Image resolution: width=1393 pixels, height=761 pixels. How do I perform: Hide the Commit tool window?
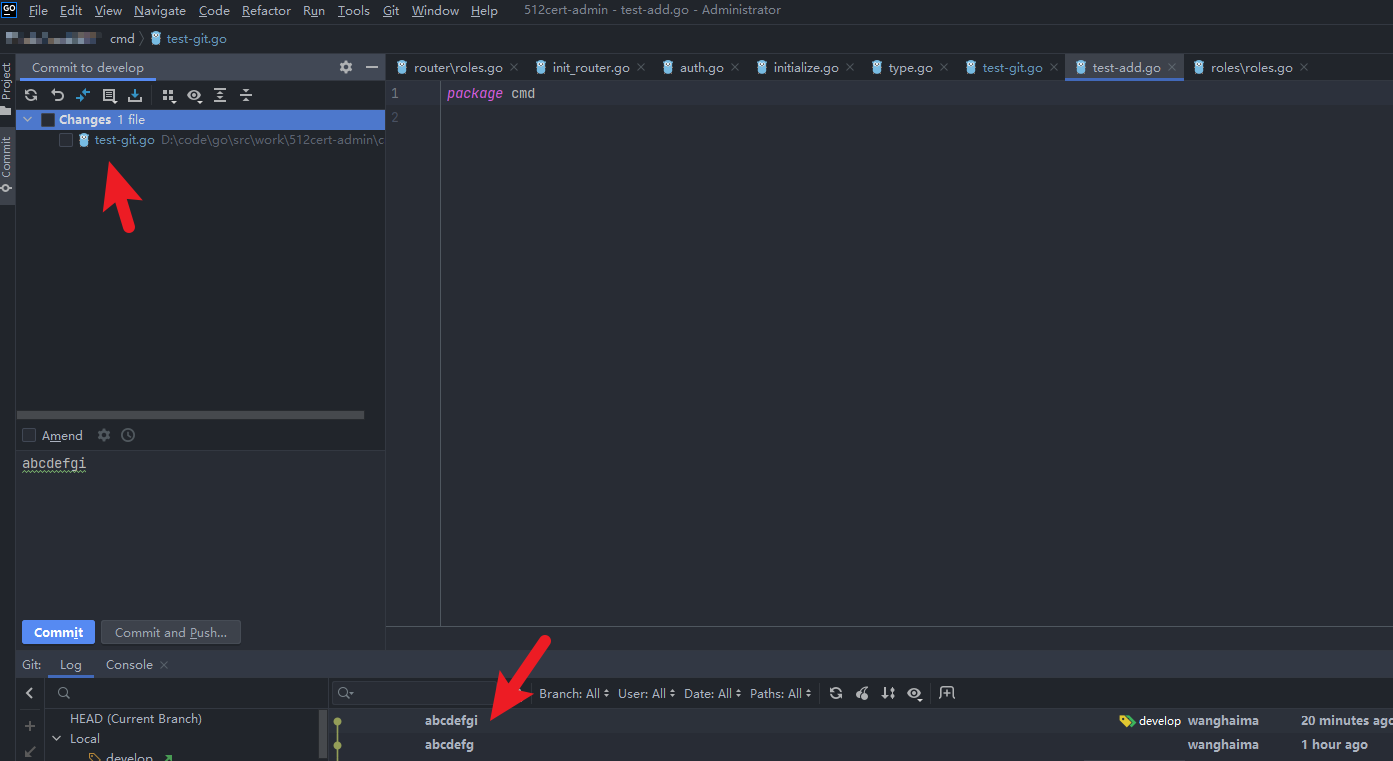tap(372, 67)
